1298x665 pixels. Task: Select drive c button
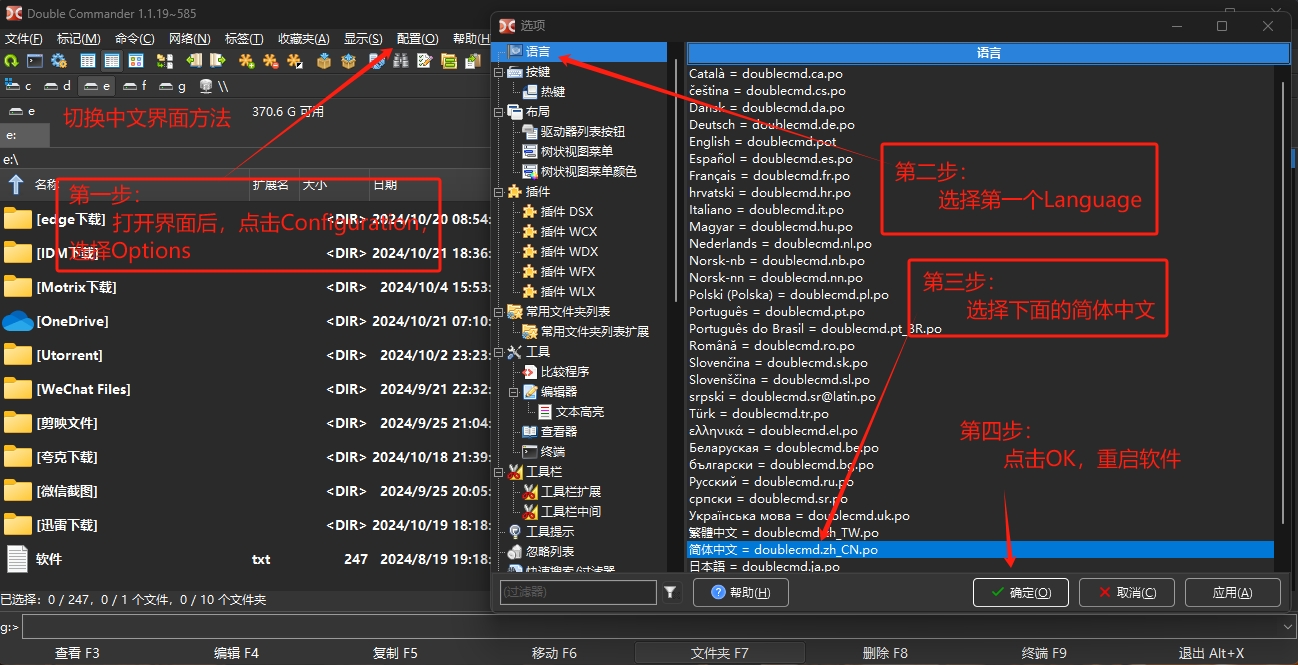click(18, 86)
